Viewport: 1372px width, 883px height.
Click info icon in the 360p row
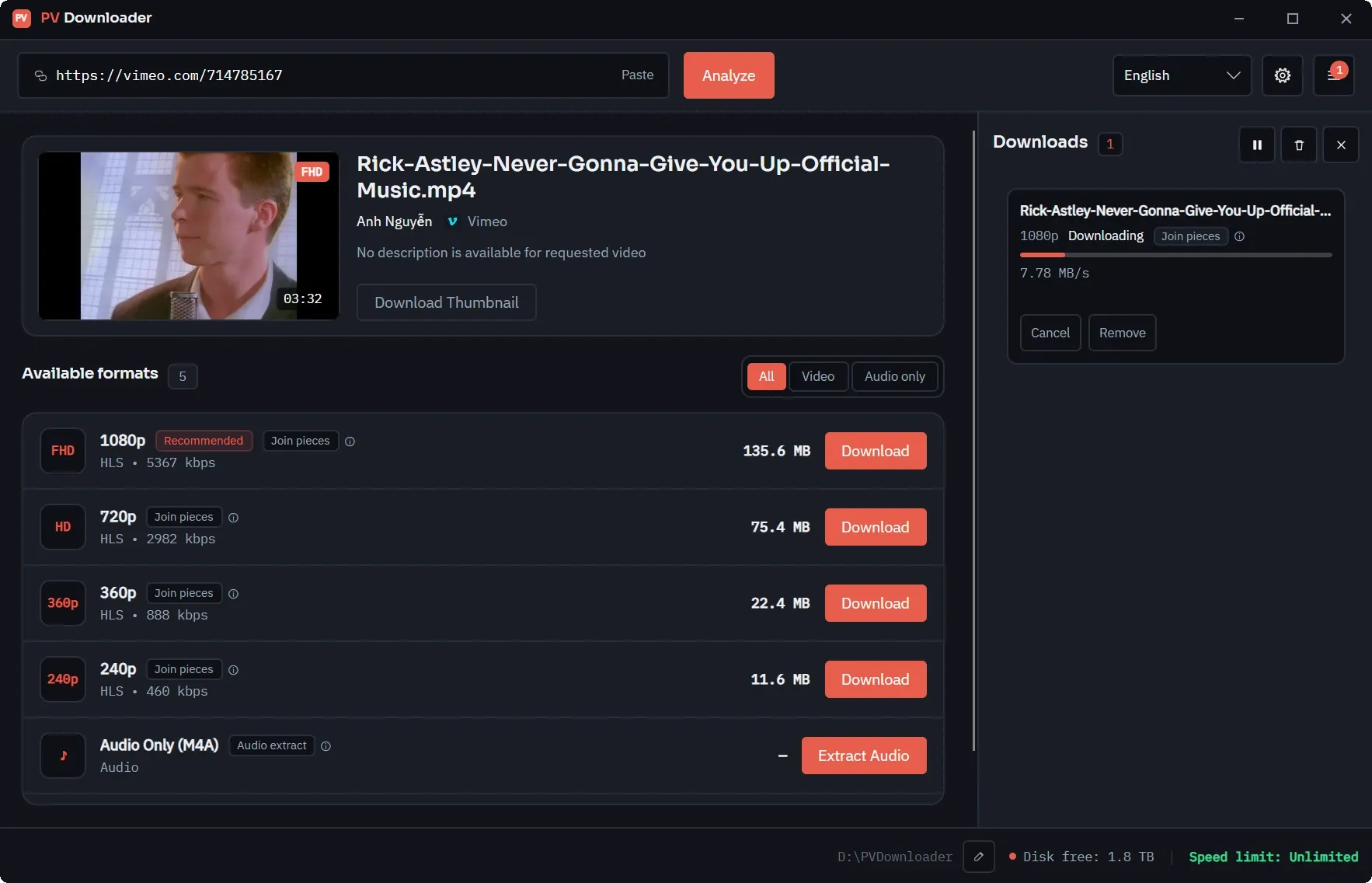233,594
